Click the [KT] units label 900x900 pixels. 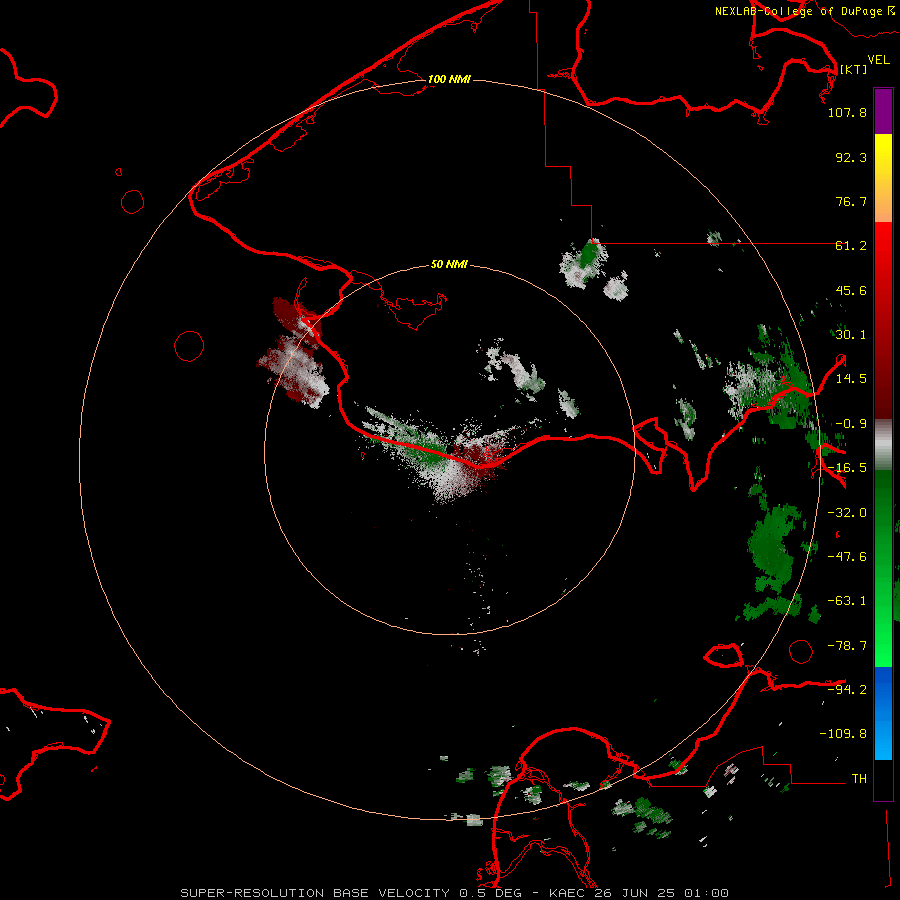click(x=853, y=69)
